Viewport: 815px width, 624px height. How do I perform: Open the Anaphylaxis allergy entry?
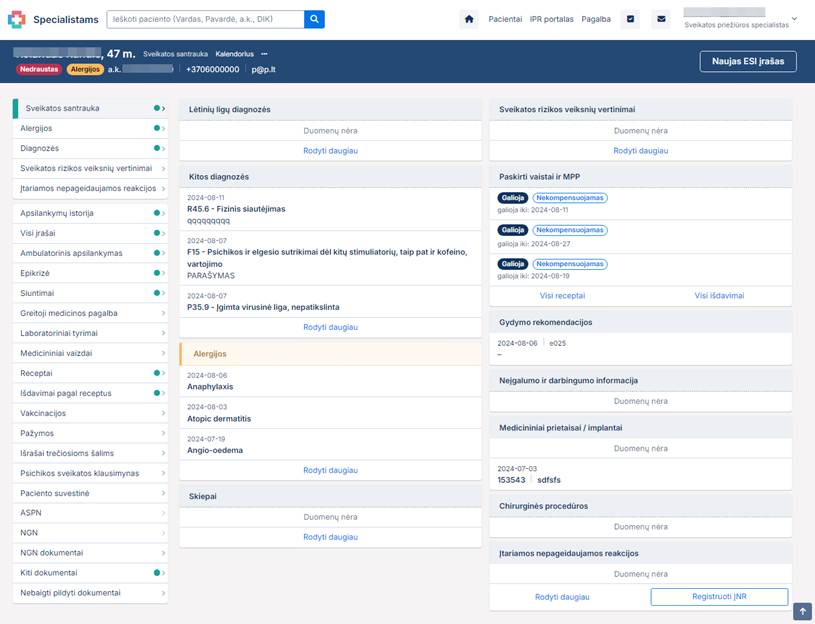point(210,386)
